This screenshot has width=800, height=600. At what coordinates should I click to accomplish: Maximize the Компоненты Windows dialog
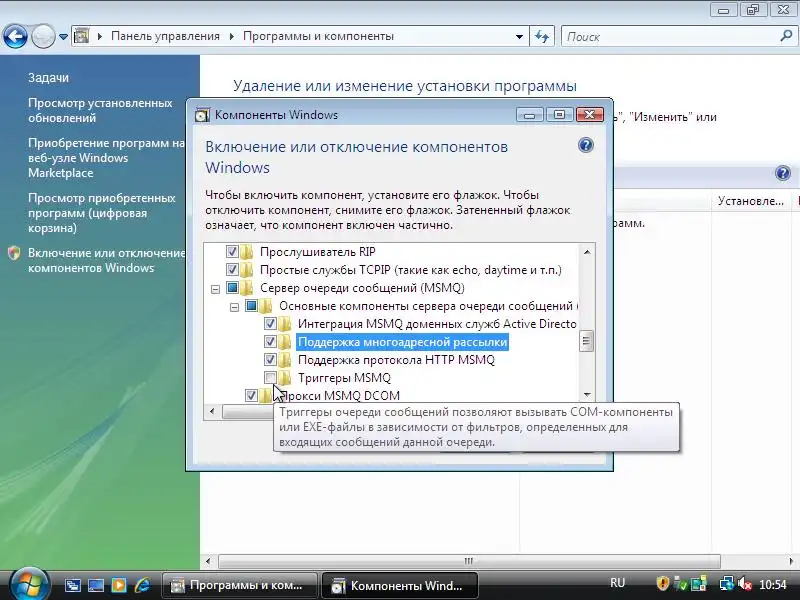(559, 115)
